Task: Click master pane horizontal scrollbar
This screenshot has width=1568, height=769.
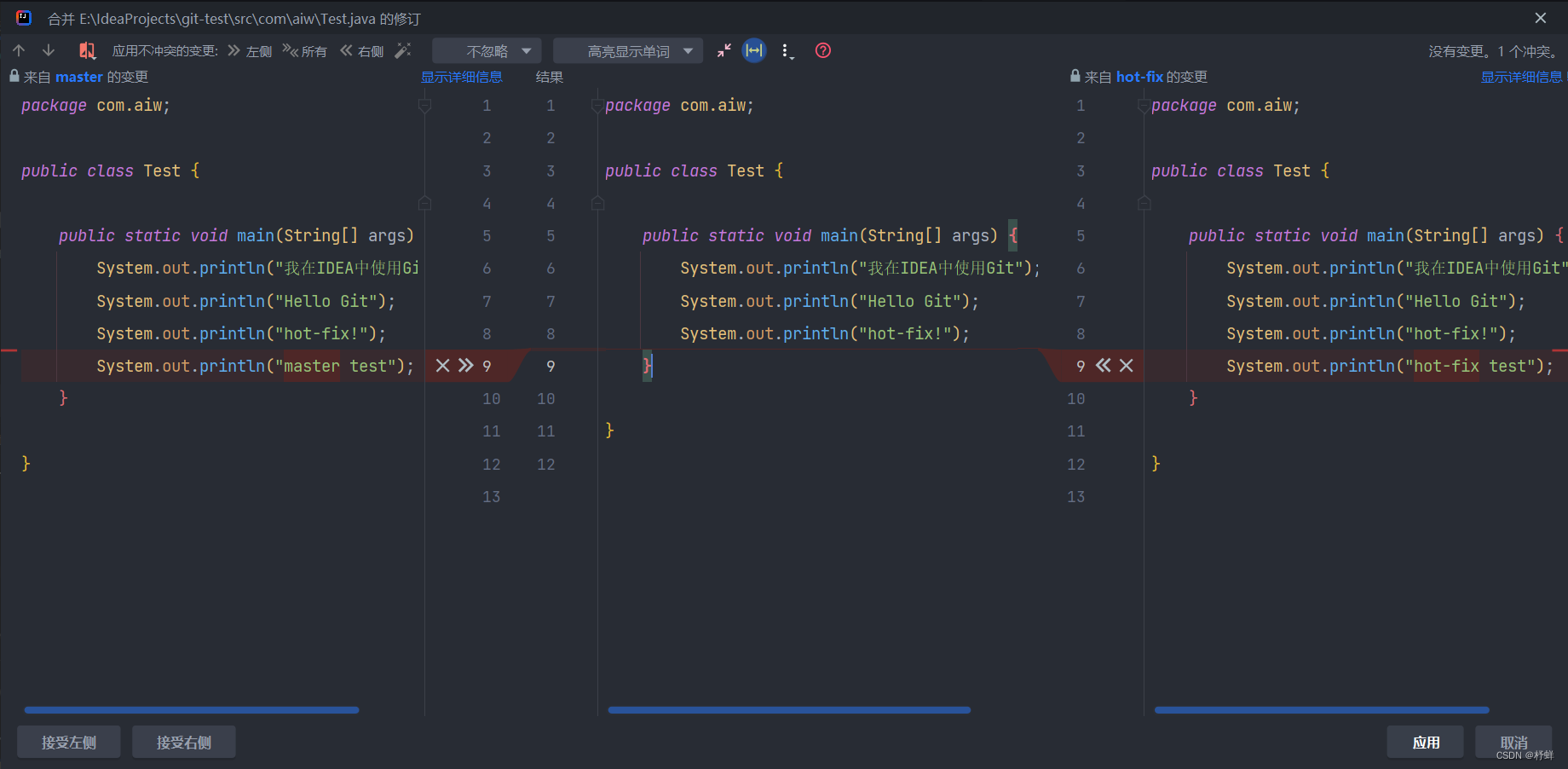Action: tap(192, 709)
